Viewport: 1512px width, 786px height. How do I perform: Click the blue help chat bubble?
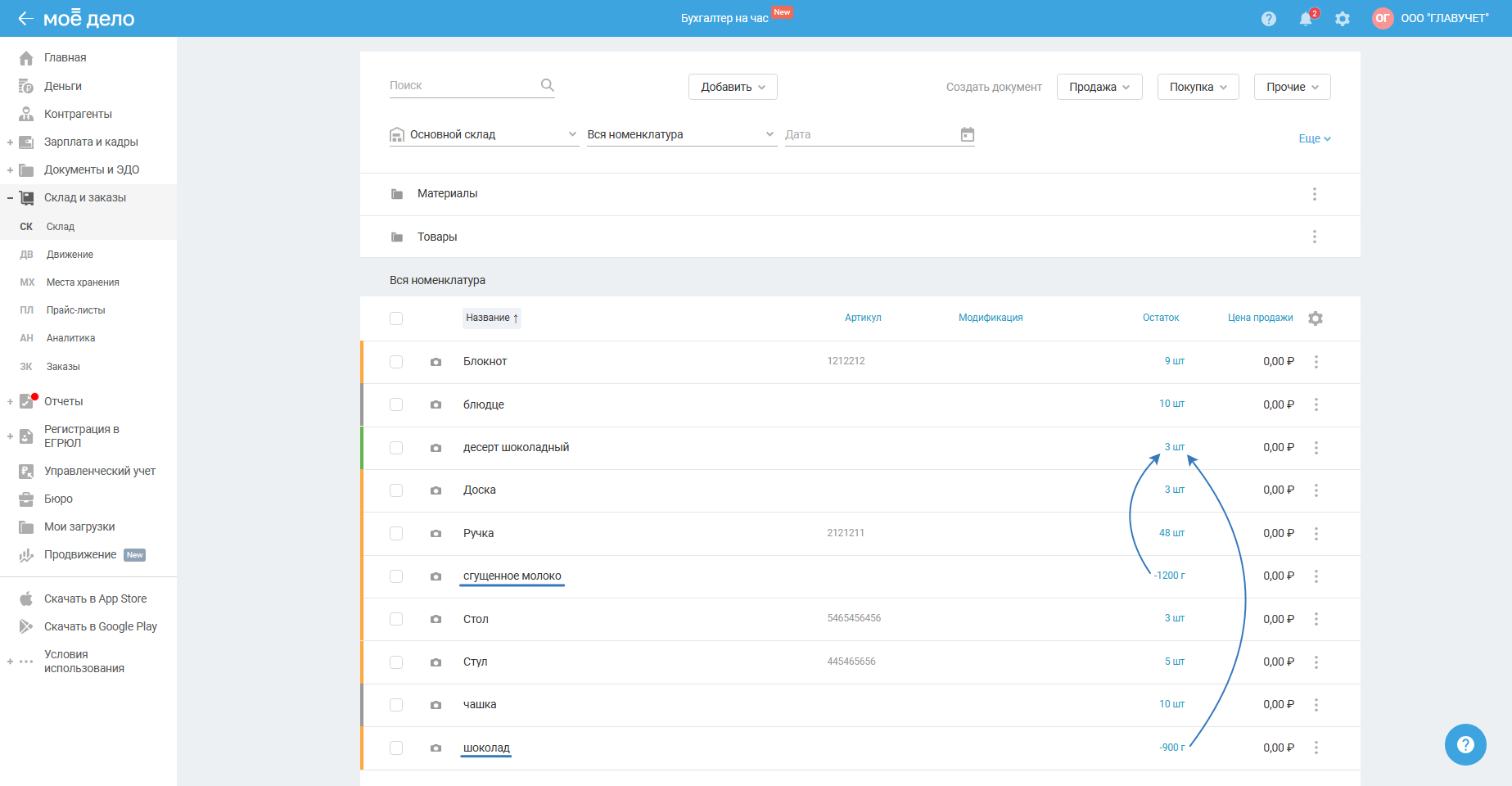click(x=1465, y=744)
